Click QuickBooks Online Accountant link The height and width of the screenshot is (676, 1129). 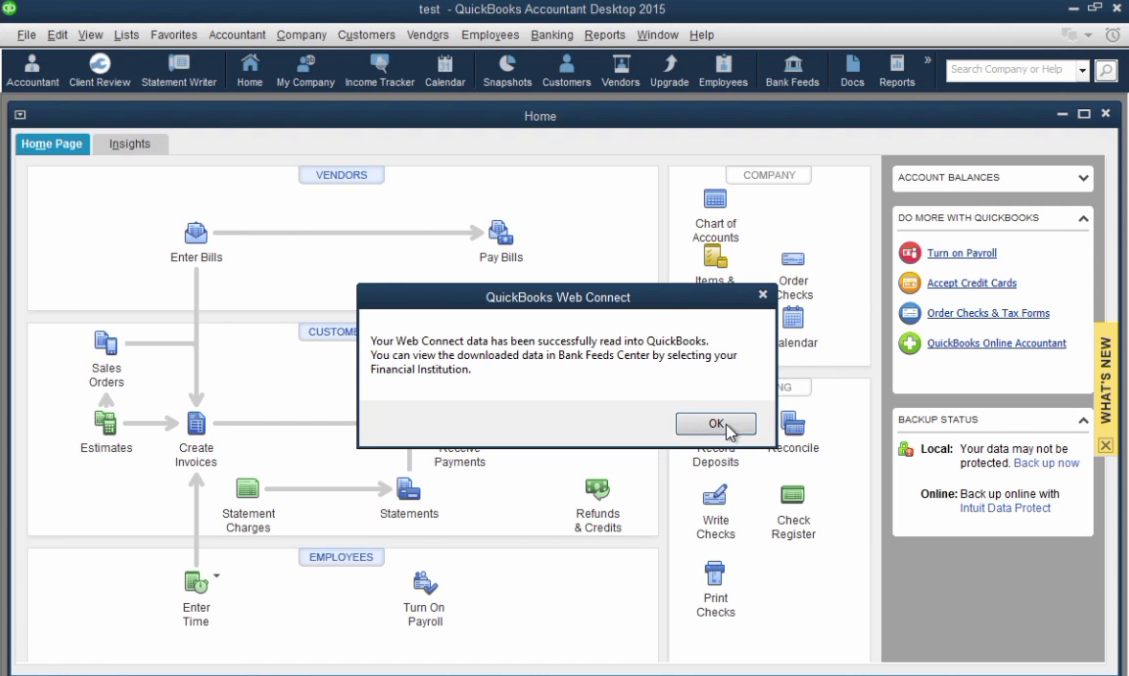pos(996,343)
